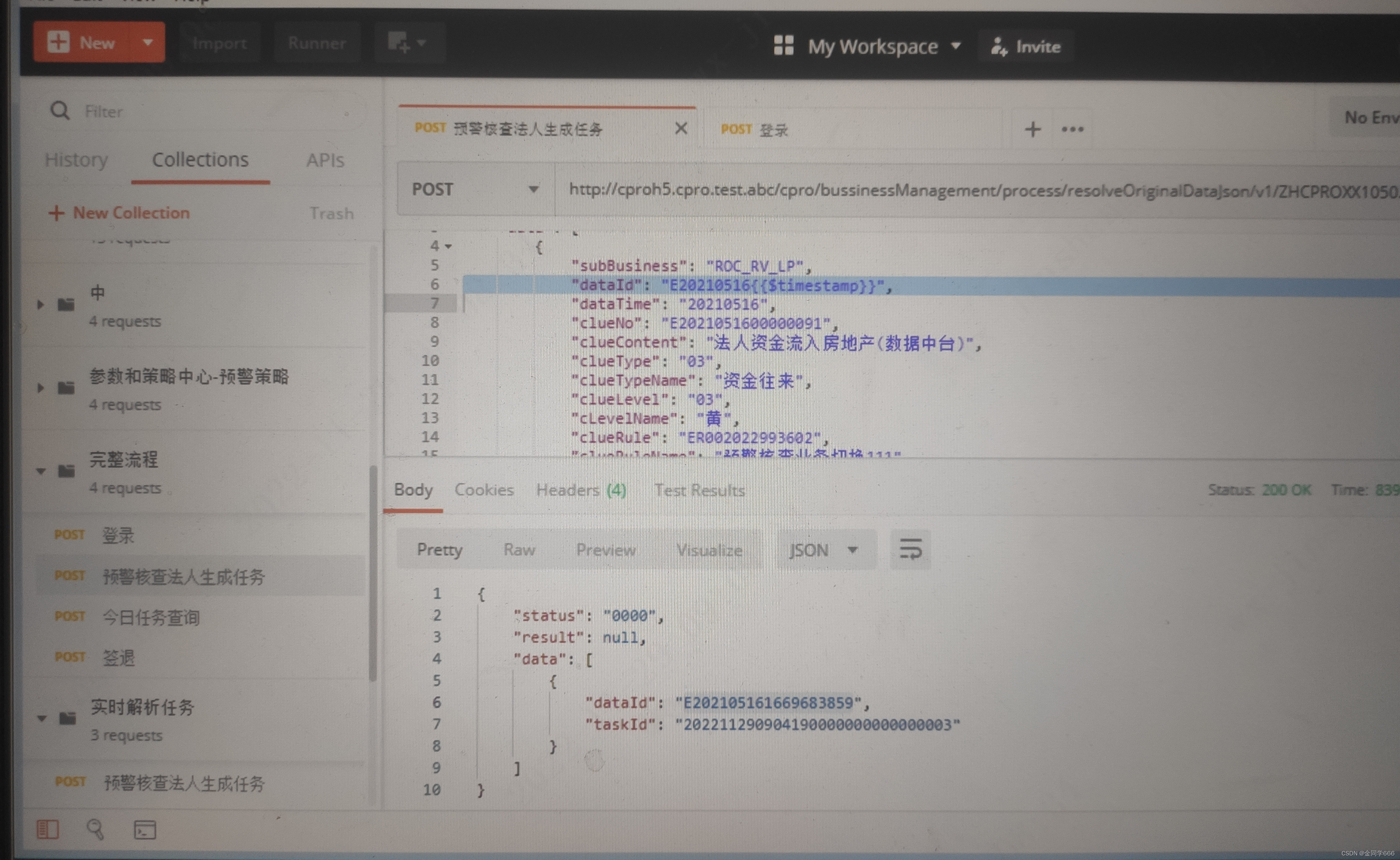Open the three-dots tab options menu
The height and width of the screenshot is (860, 1400).
1072,129
